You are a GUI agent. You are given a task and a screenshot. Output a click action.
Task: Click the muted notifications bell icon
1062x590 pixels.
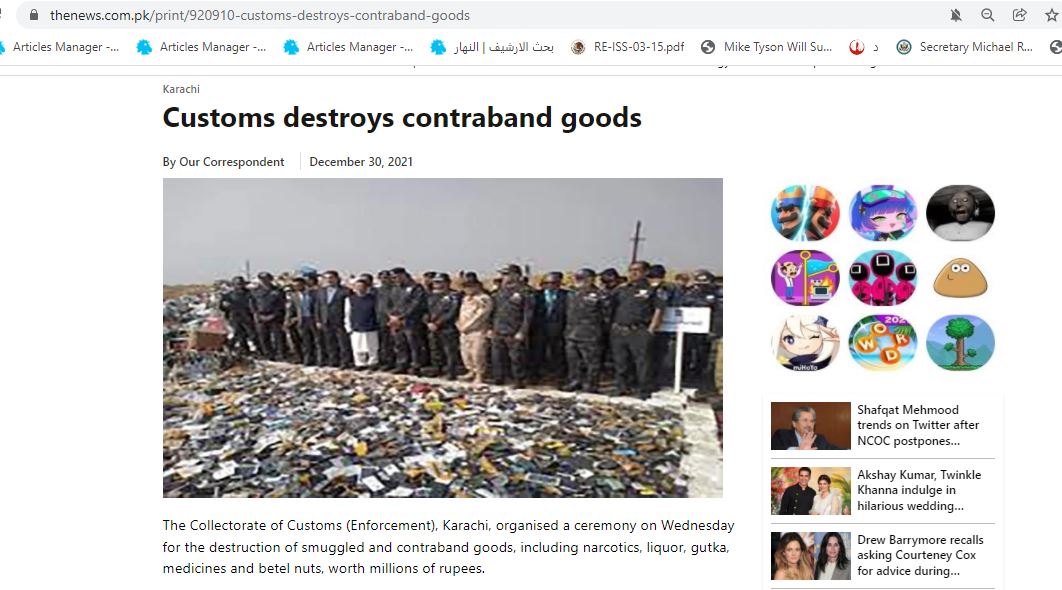956,15
